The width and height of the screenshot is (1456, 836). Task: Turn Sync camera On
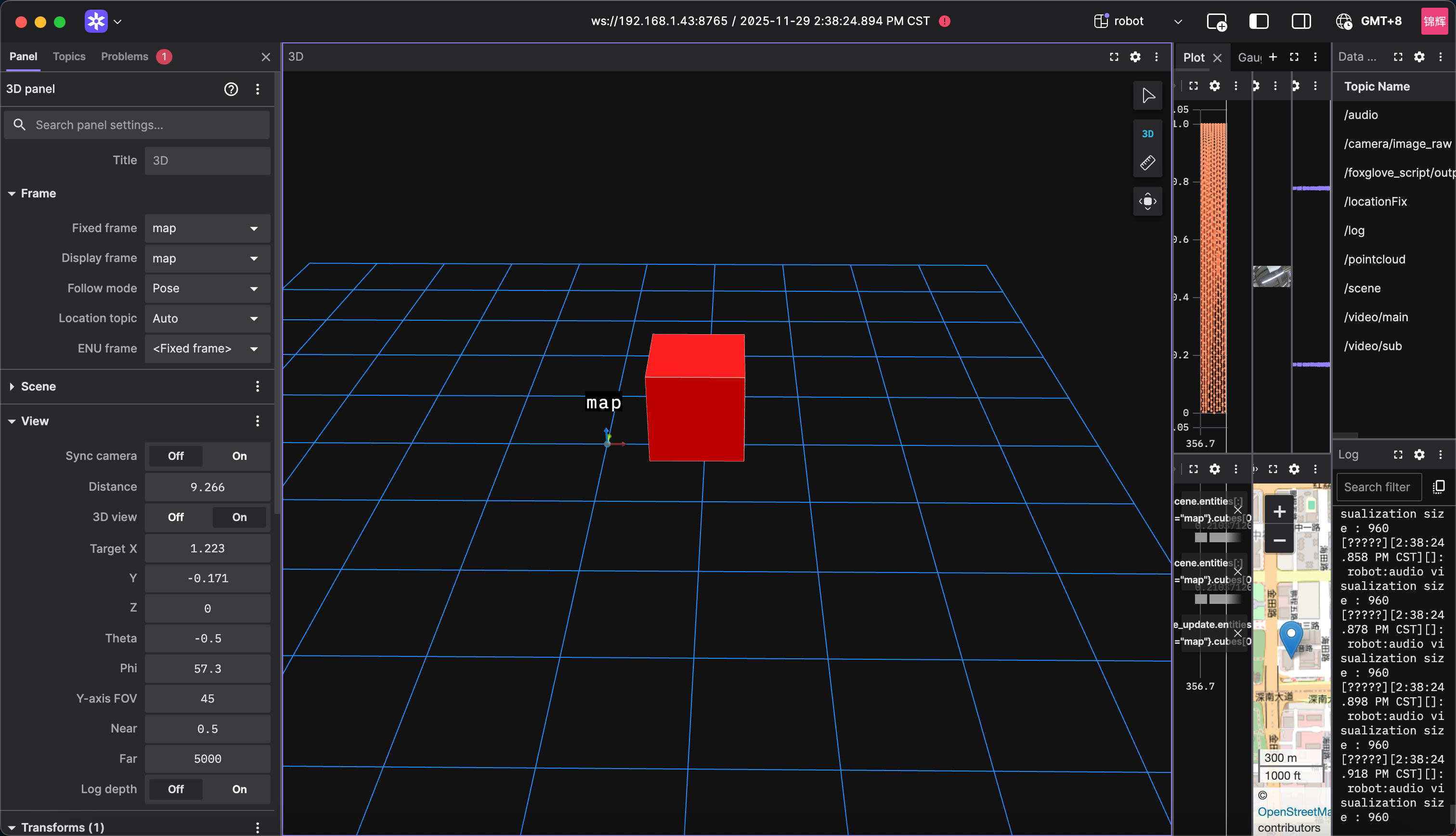click(x=239, y=456)
